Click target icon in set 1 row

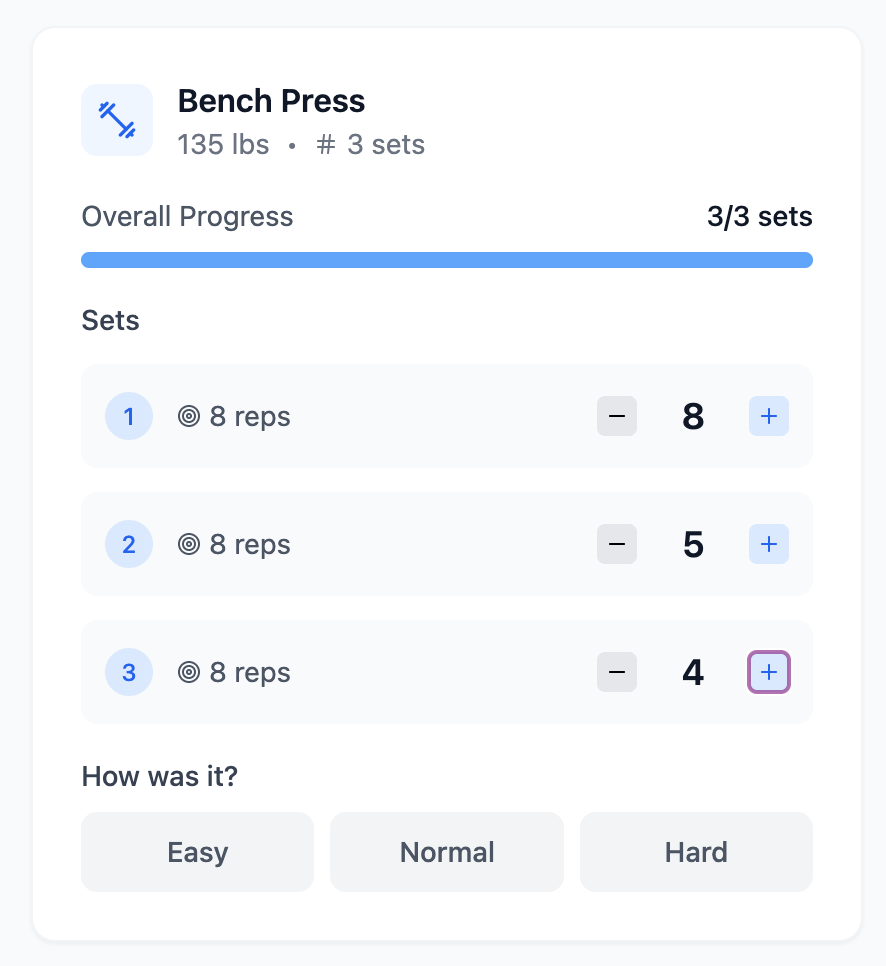click(x=189, y=416)
